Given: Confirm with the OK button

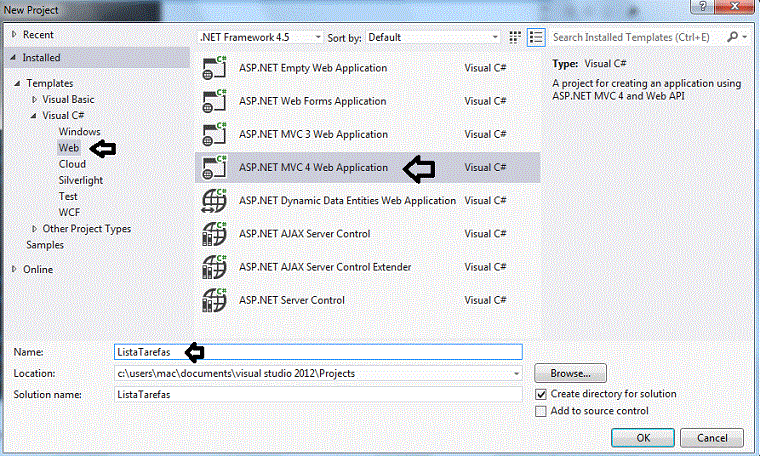Looking at the screenshot, I should coord(643,438).
